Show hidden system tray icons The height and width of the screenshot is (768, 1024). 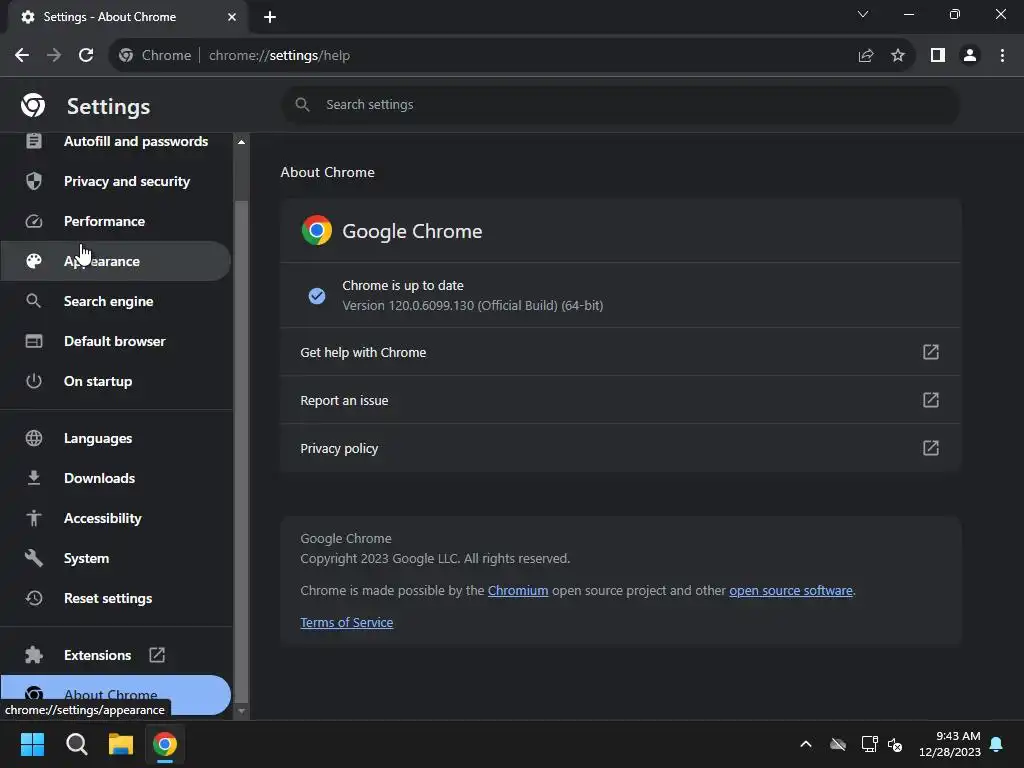806,744
